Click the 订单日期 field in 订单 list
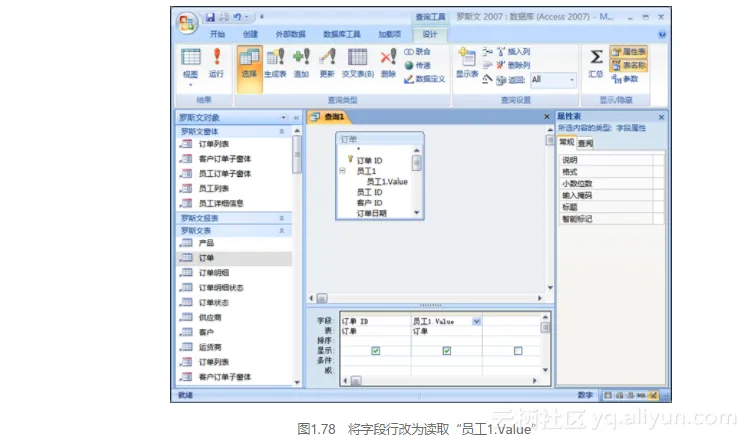 pyautogui.click(x=372, y=213)
